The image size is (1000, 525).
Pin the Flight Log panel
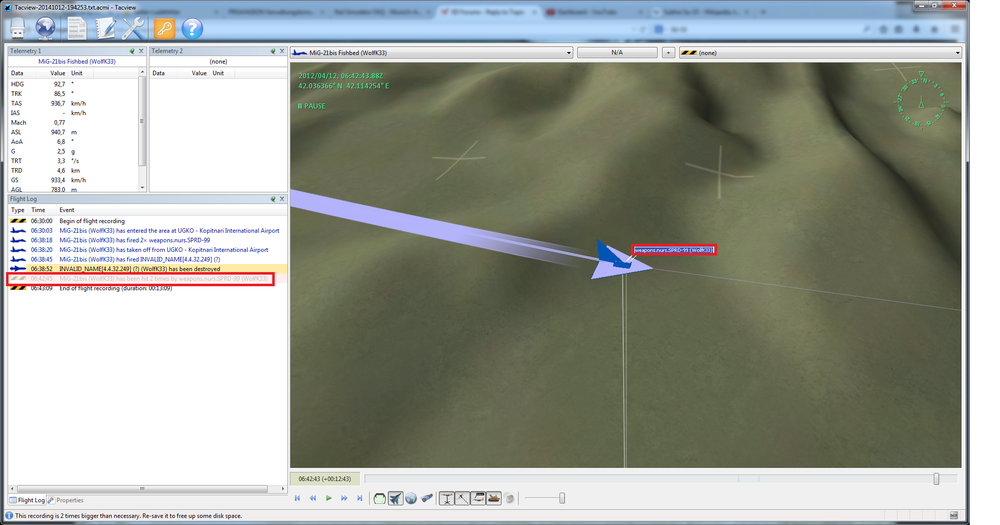coord(272,199)
